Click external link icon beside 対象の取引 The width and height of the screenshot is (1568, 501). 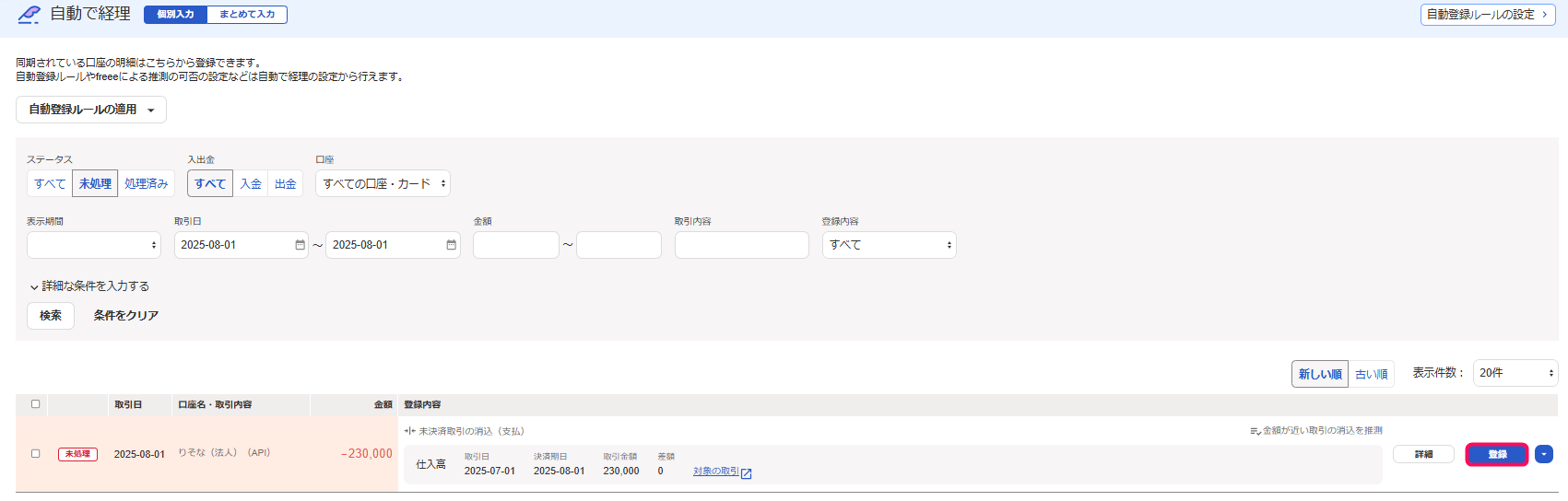click(x=747, y=473)
